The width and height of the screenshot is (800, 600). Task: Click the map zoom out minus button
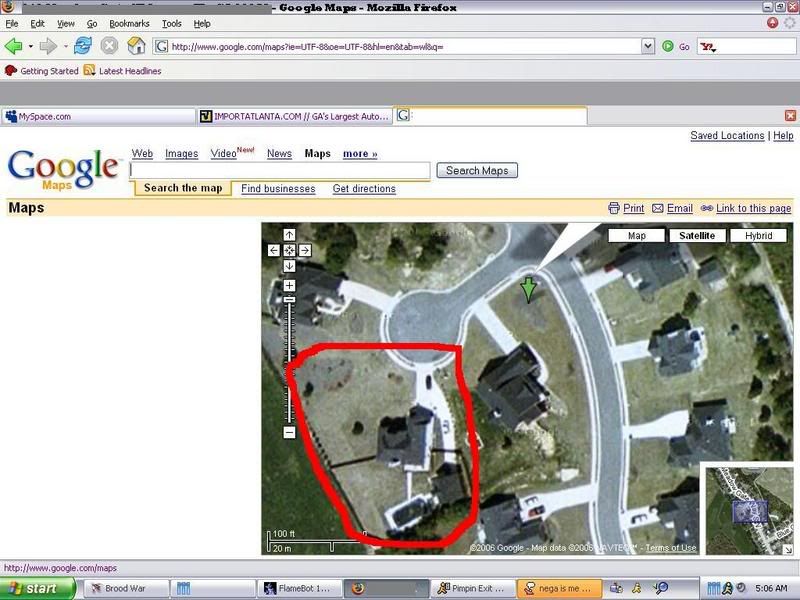[x=289, y=432]
